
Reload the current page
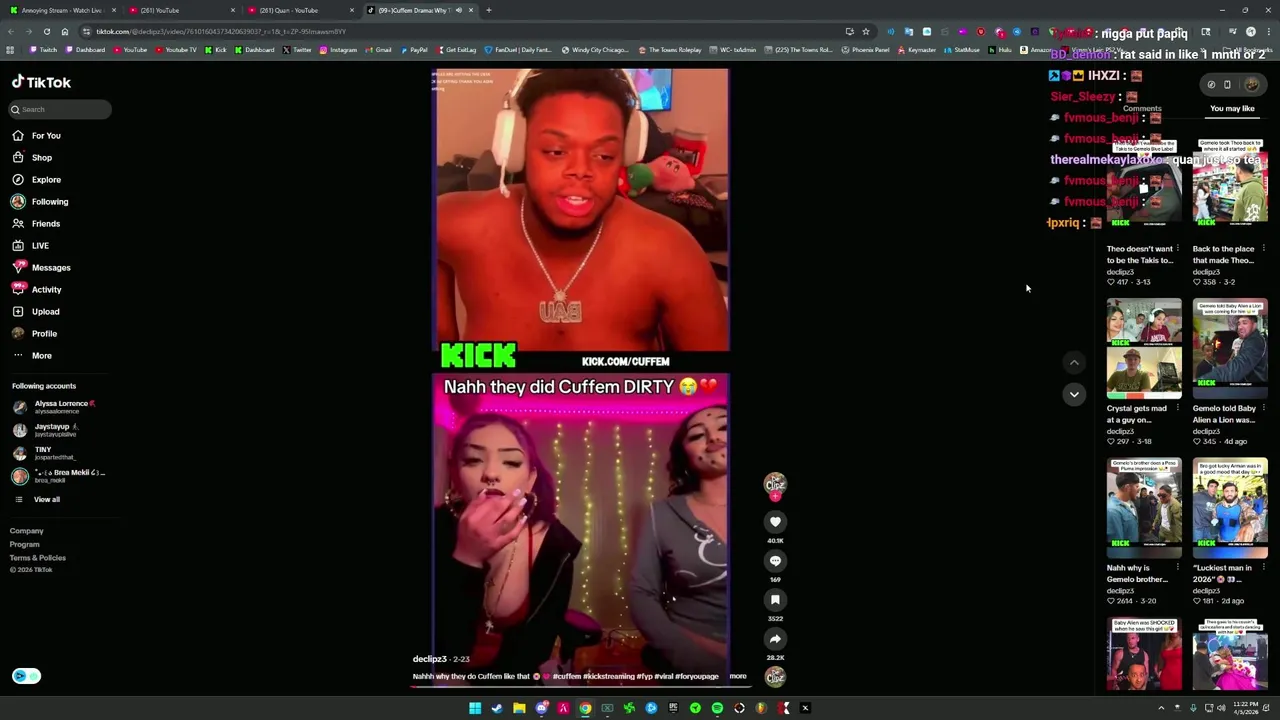[x=46, y=31]
